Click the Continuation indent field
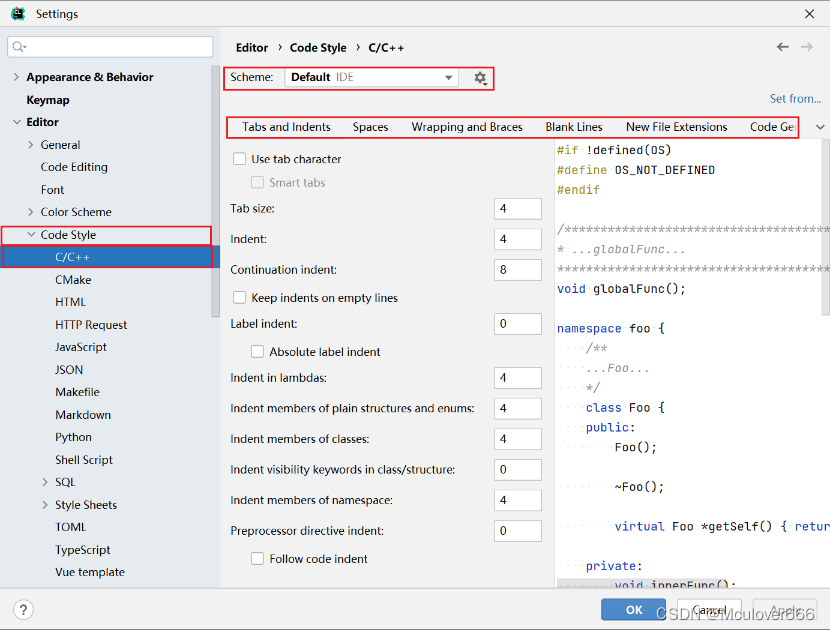This screenshot has height=630, width=830. [518, 270]
